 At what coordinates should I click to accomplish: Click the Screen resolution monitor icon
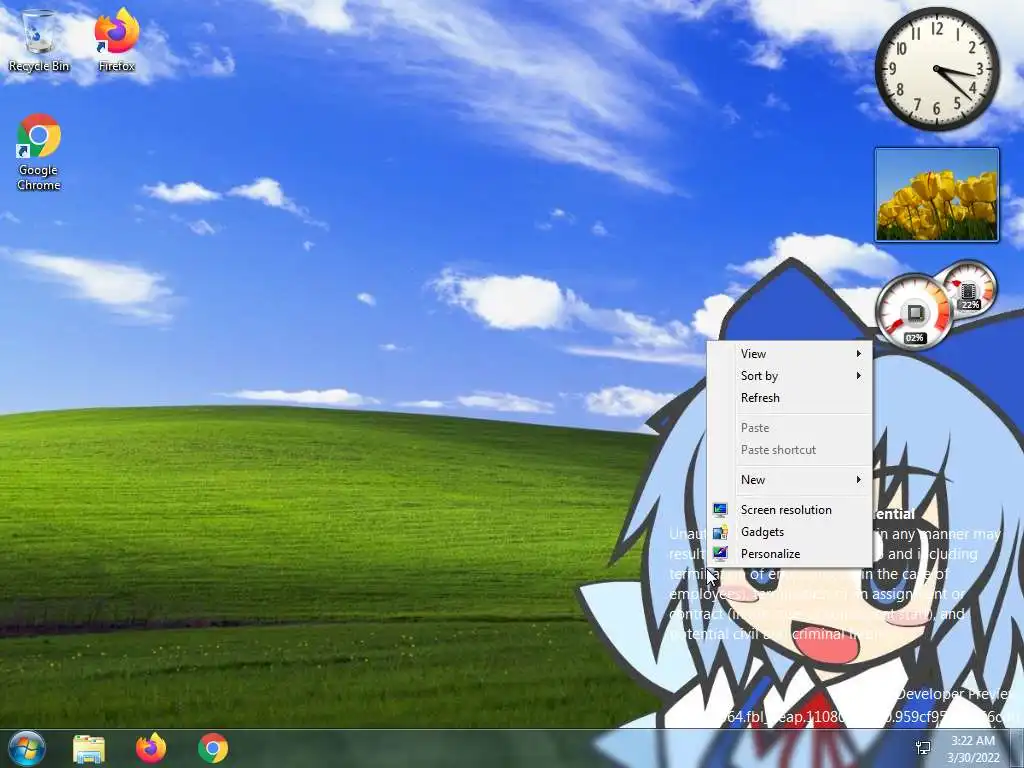[720, 509]
